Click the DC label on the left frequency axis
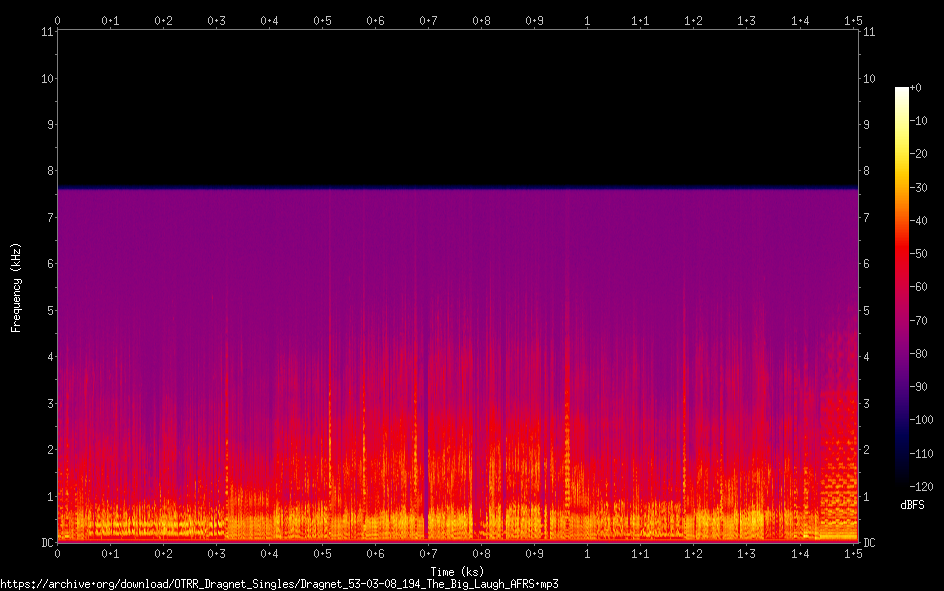The image size is (944, 591). click(x=45, y=543)
